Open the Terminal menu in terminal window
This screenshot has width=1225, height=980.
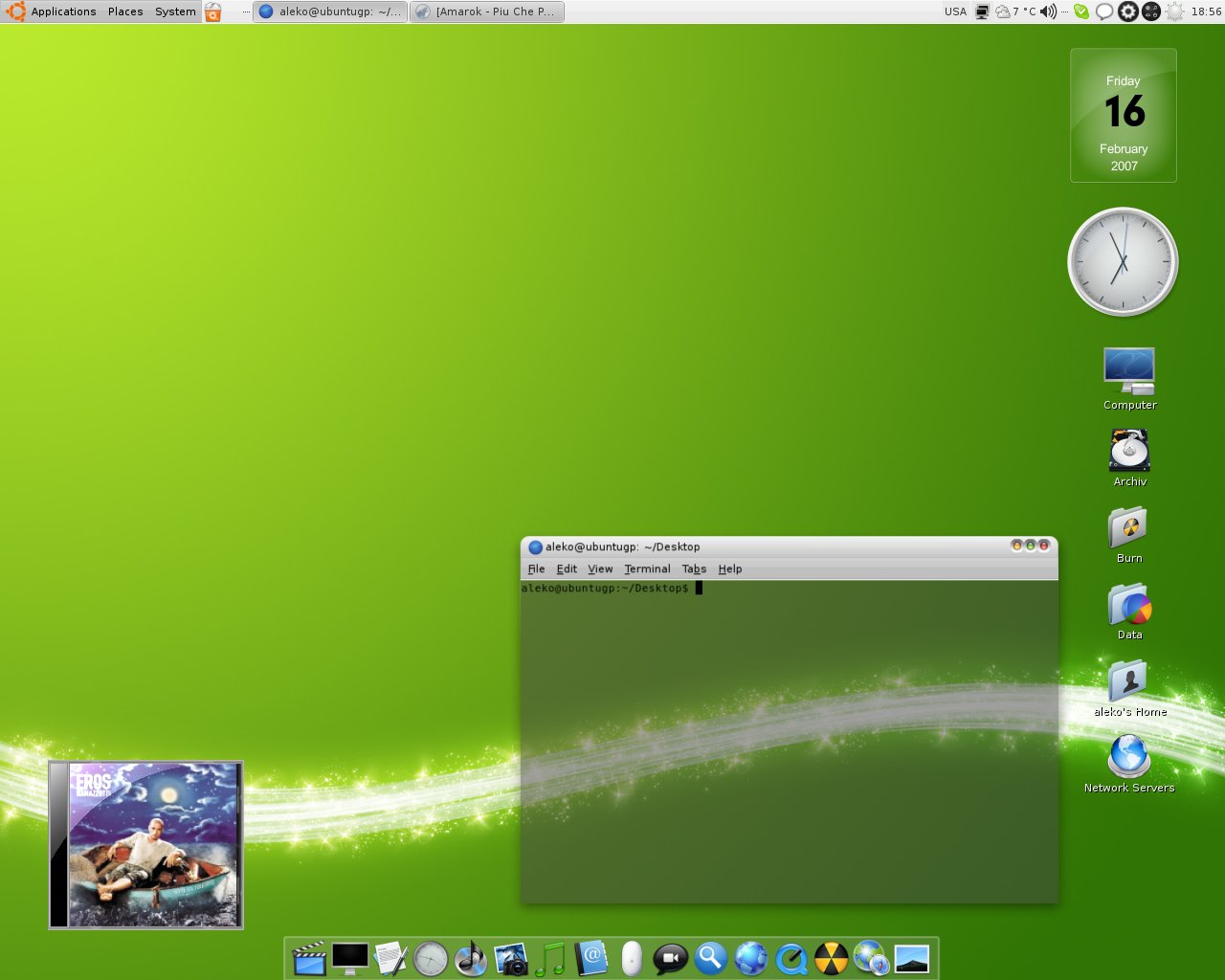[x=647, y=568]
